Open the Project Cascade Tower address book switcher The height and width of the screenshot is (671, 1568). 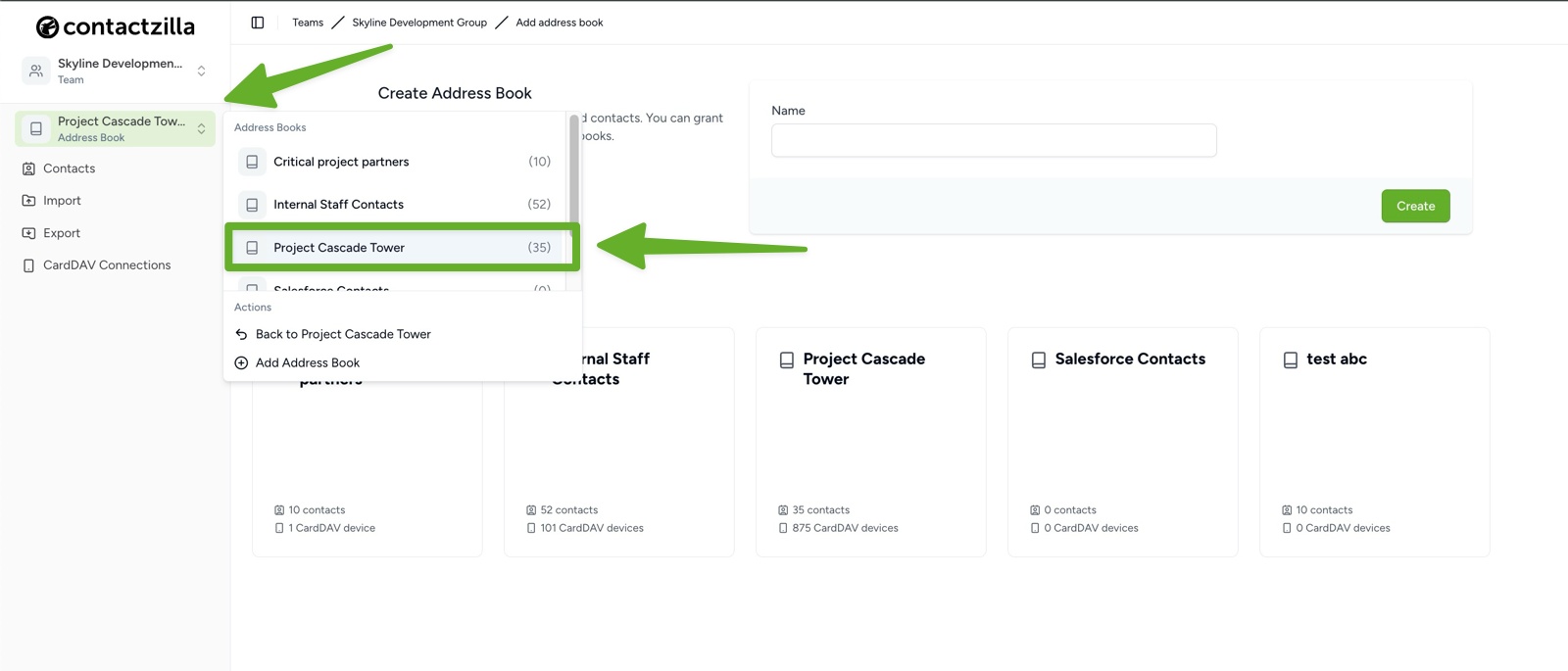point(199,128)
